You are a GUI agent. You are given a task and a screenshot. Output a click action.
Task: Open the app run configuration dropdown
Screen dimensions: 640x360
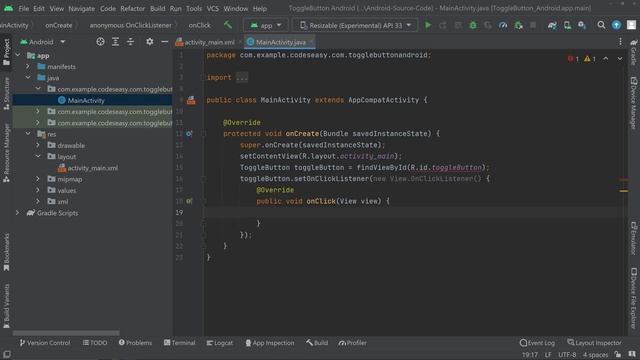(x=266, y=25)
